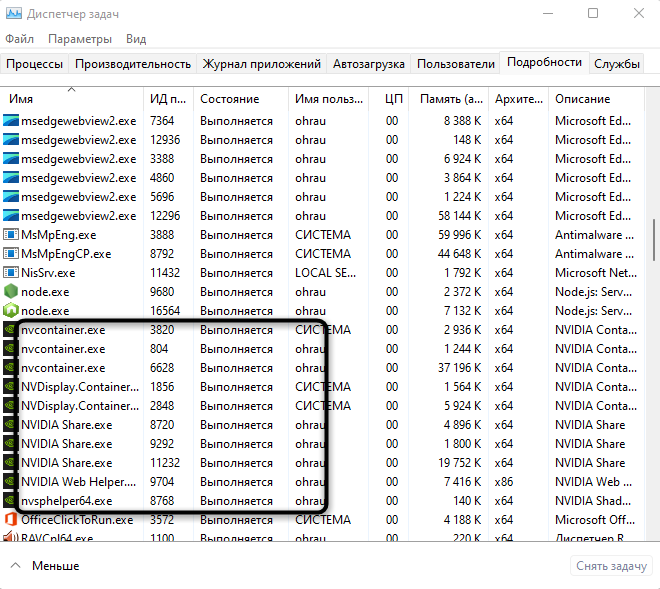
Task: Click icon of msedgewebview2.exe PID 4860
Action: (11, 178)
